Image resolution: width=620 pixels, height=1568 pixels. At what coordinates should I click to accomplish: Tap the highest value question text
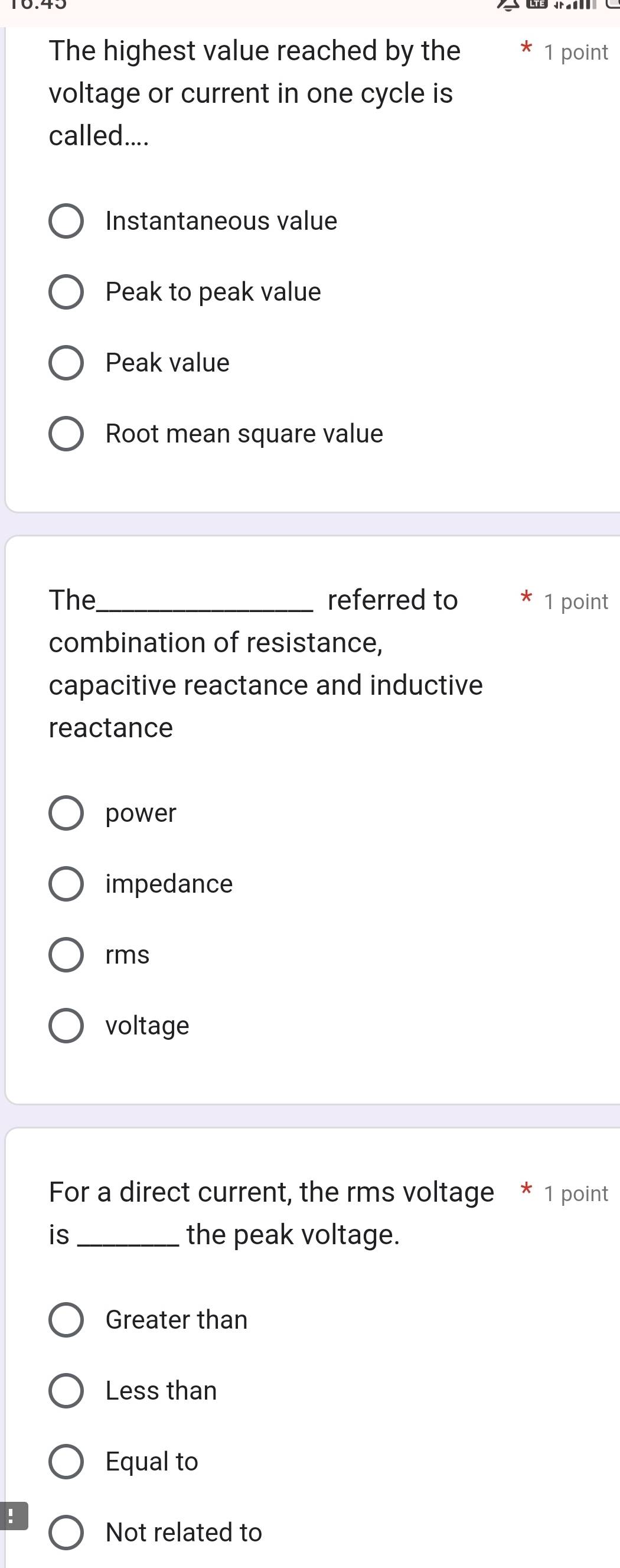click(x=254, y=93)
